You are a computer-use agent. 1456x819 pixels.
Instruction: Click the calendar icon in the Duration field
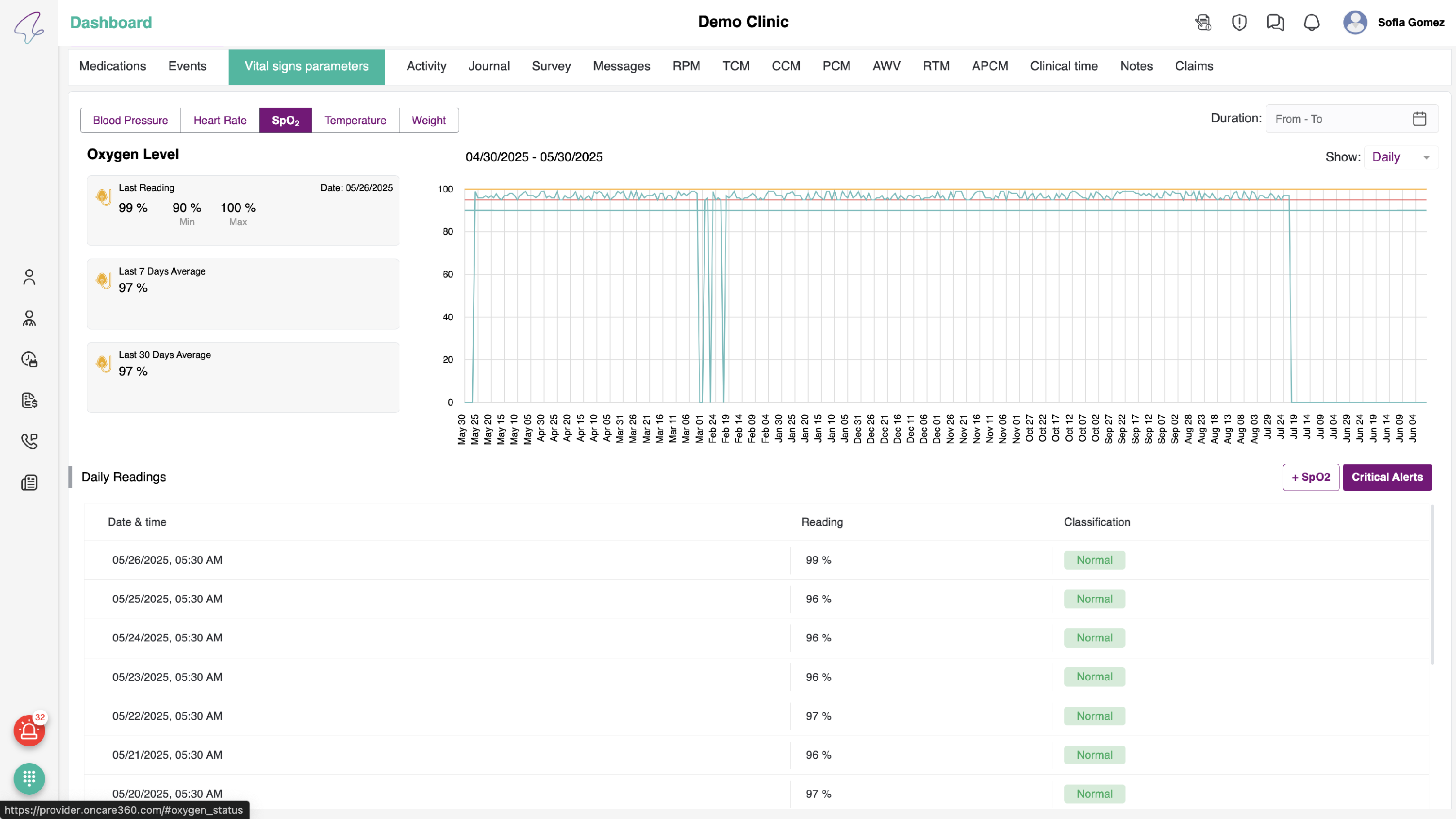[x=1419, y=119]
